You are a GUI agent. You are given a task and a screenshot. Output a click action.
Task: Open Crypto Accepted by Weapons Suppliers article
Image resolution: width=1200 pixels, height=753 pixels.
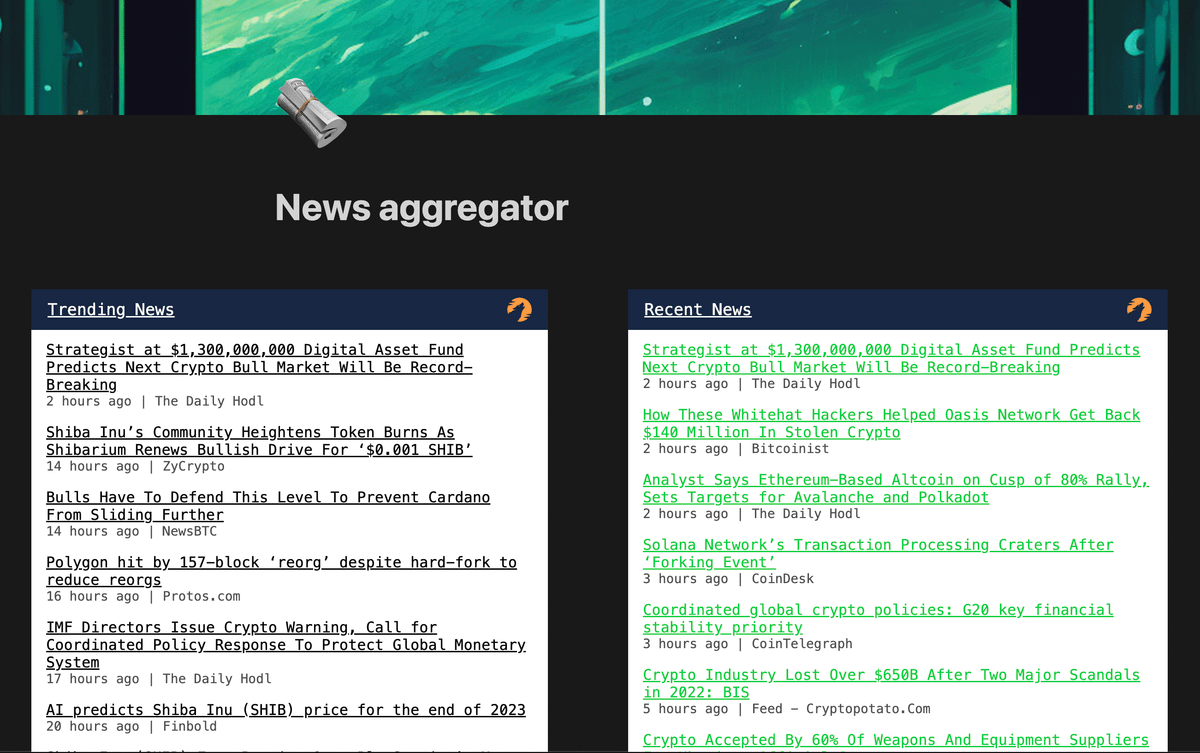click(895, 740)
